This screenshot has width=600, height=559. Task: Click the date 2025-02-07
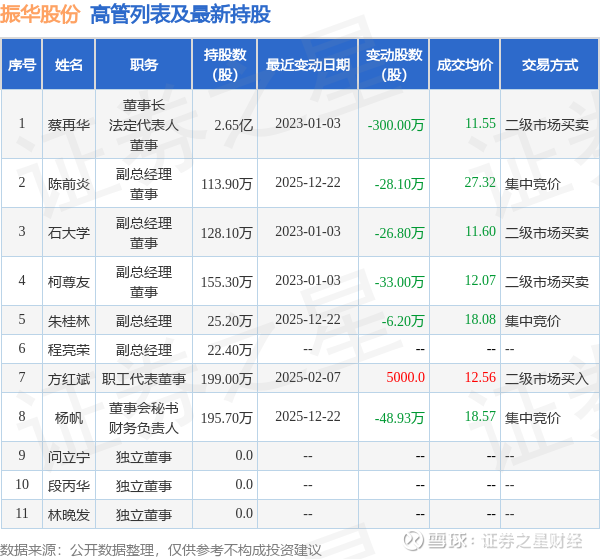(308, 377)
